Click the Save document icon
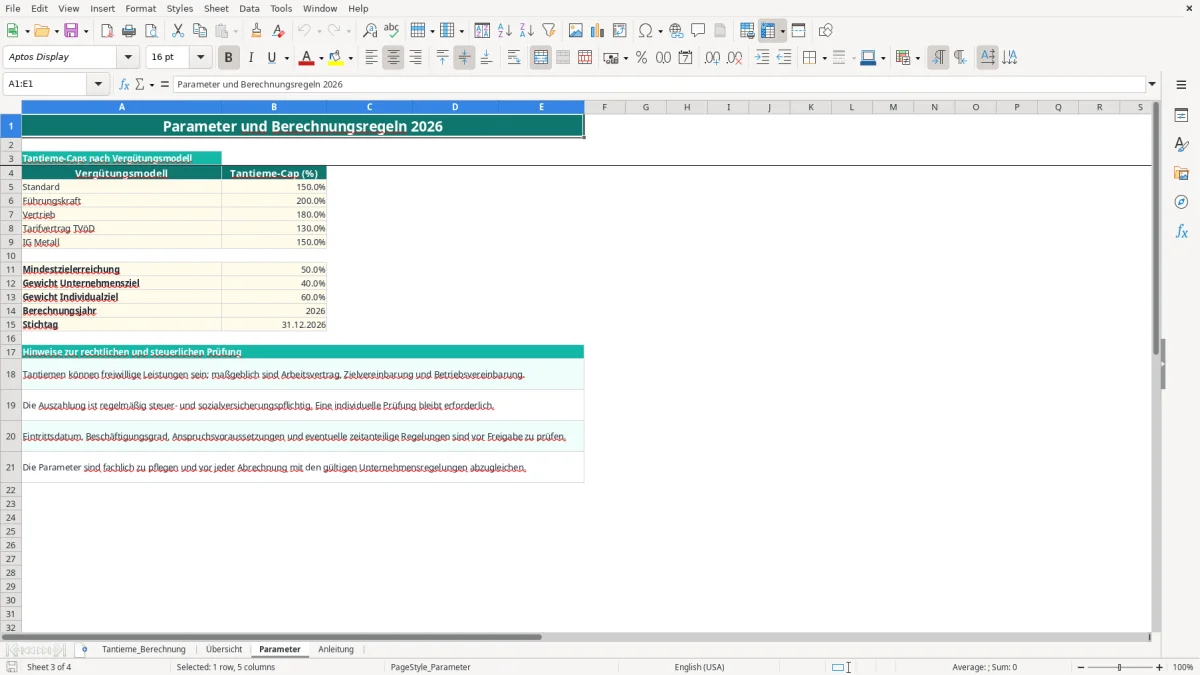 [71, 31]
